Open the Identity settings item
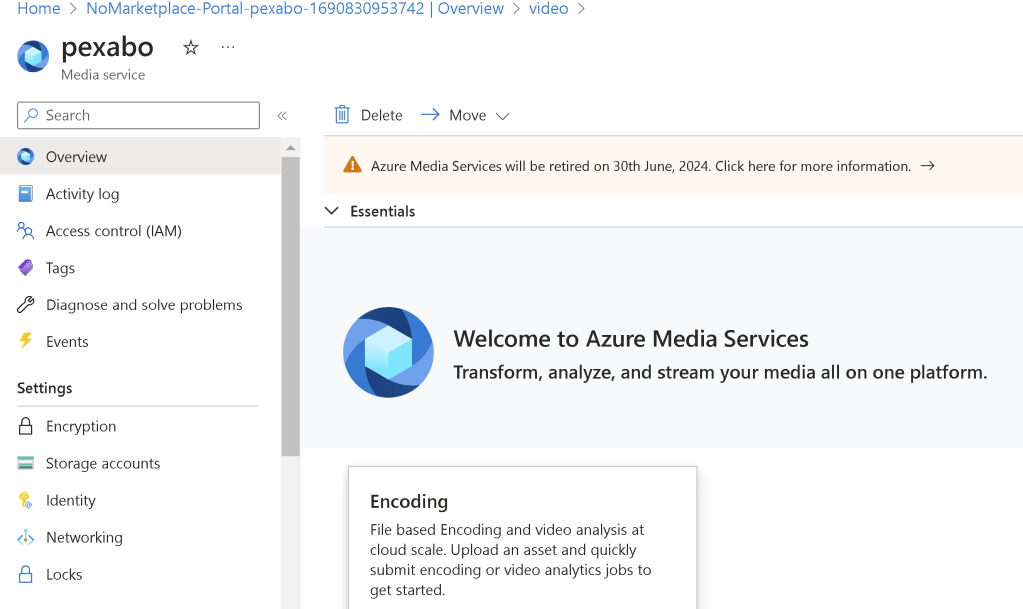1023x609 pixels. click(140, 500)
